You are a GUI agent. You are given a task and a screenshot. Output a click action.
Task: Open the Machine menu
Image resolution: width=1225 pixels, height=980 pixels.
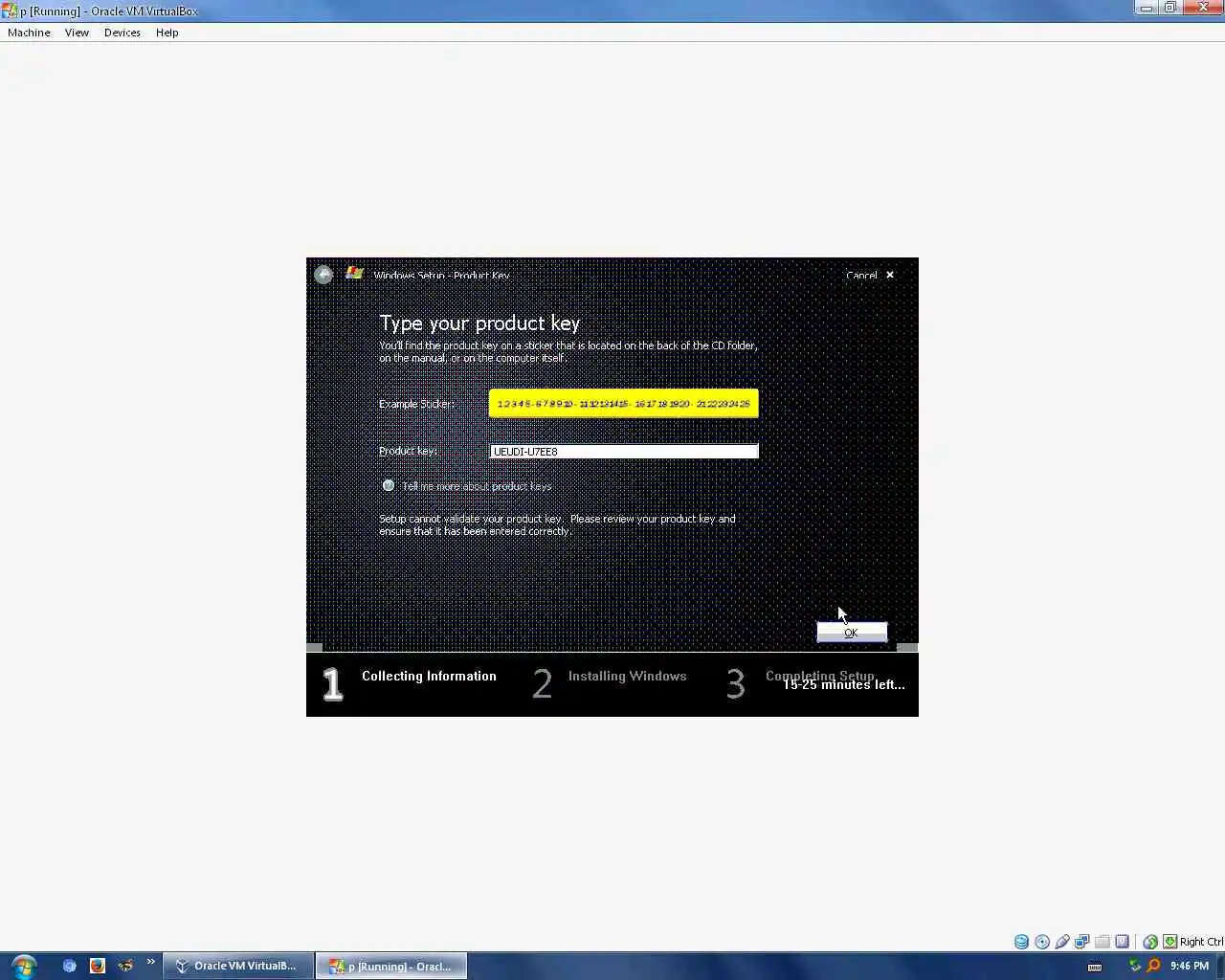click(x=29, y=33)
